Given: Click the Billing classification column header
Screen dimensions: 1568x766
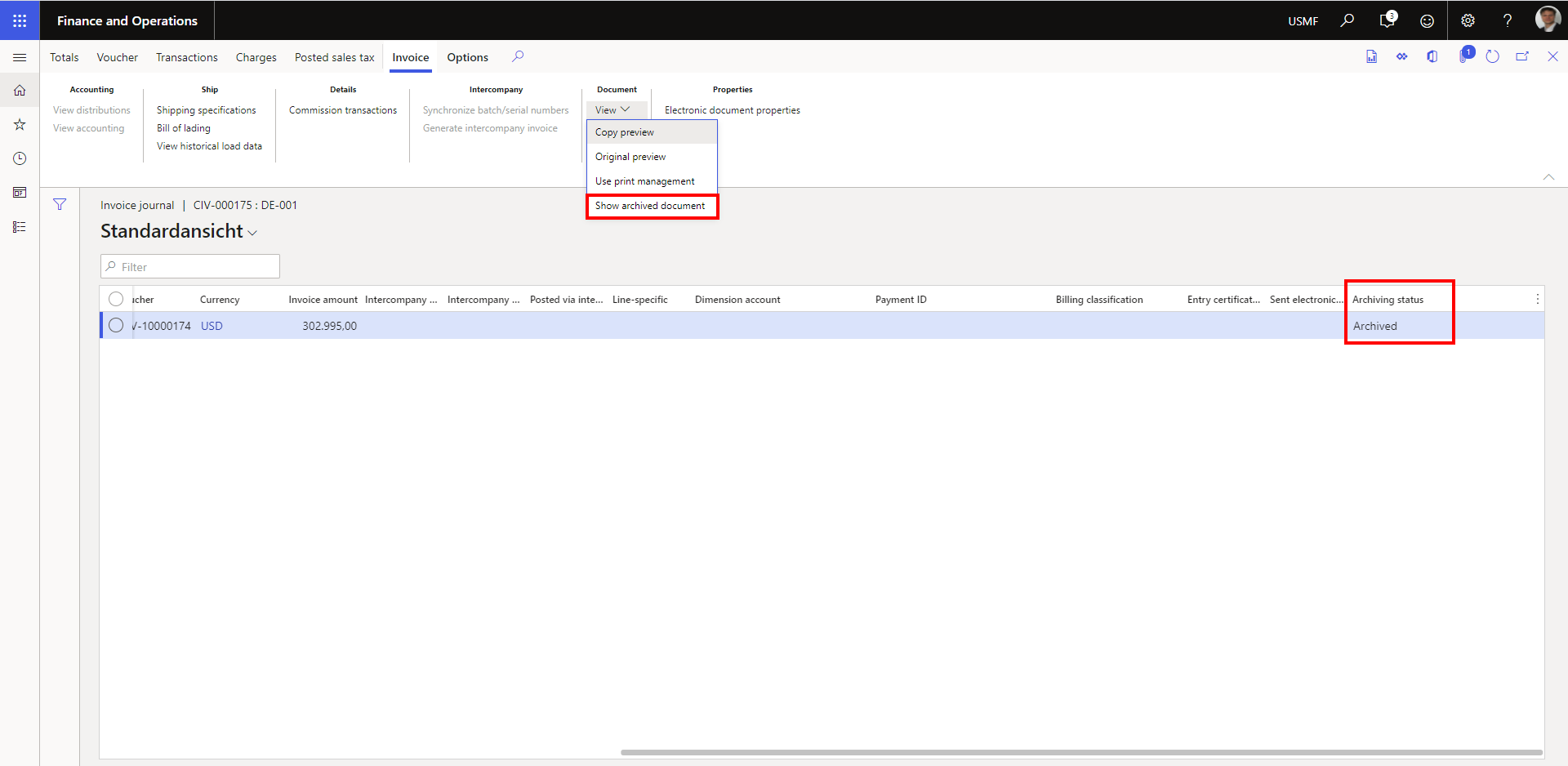Looking at the screenshot, I should tap(1099, 300).
